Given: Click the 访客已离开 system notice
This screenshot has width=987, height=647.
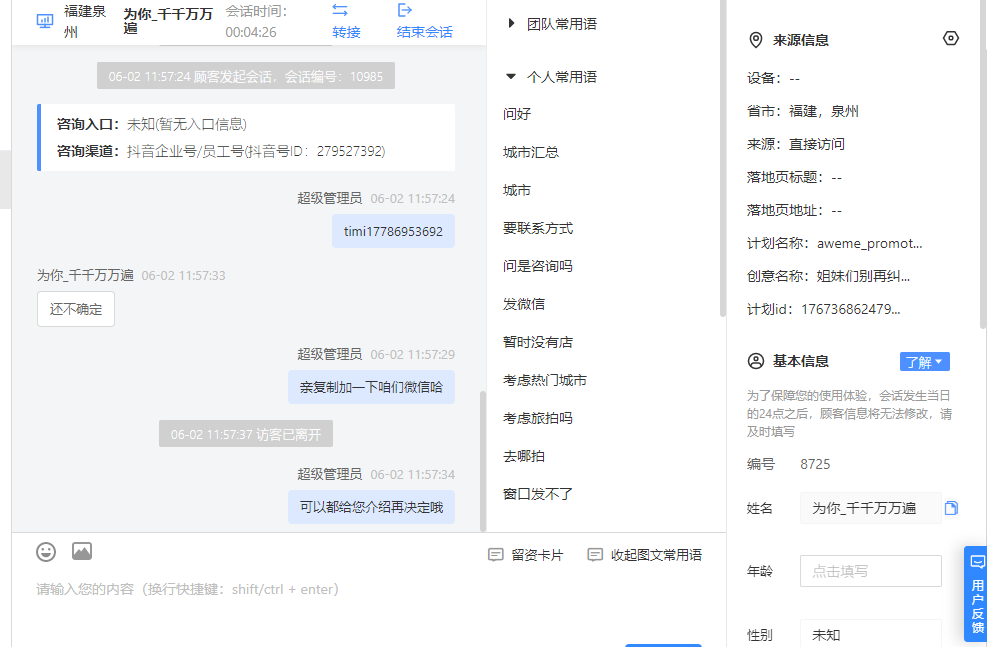Looking at the screenshot, I should coord(245,434).
